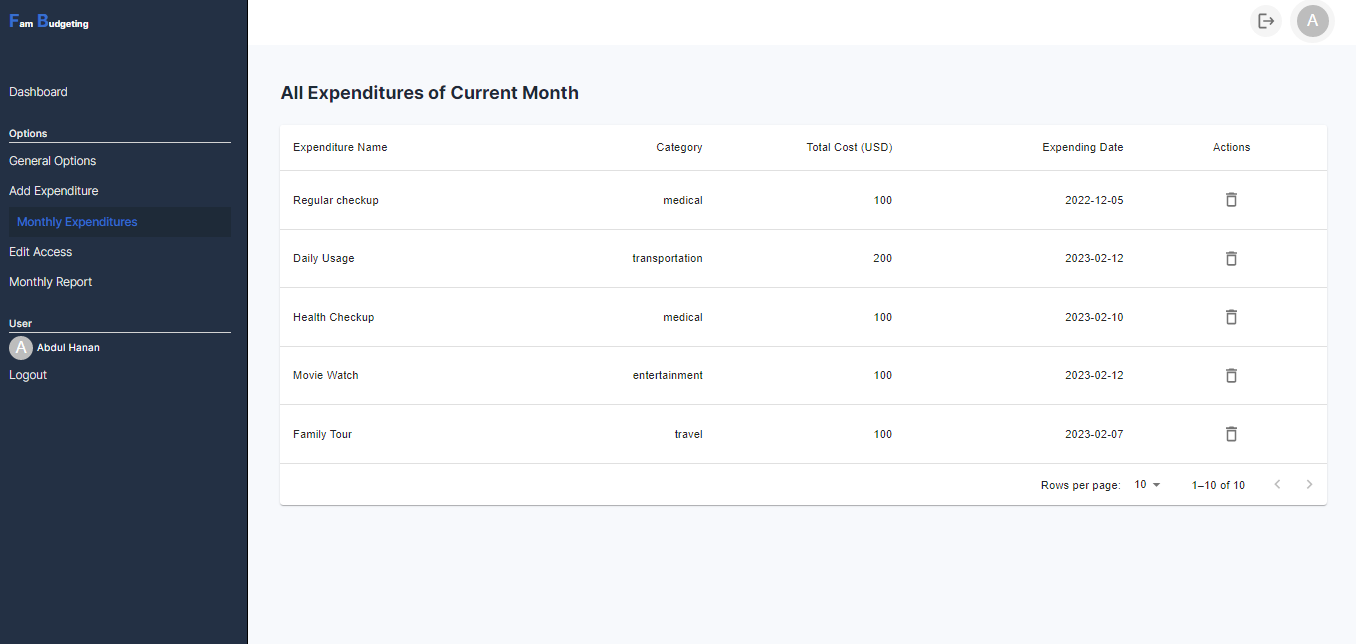
Task: Delete the Movie Watch expenditure
Action: pos(1231,375)
